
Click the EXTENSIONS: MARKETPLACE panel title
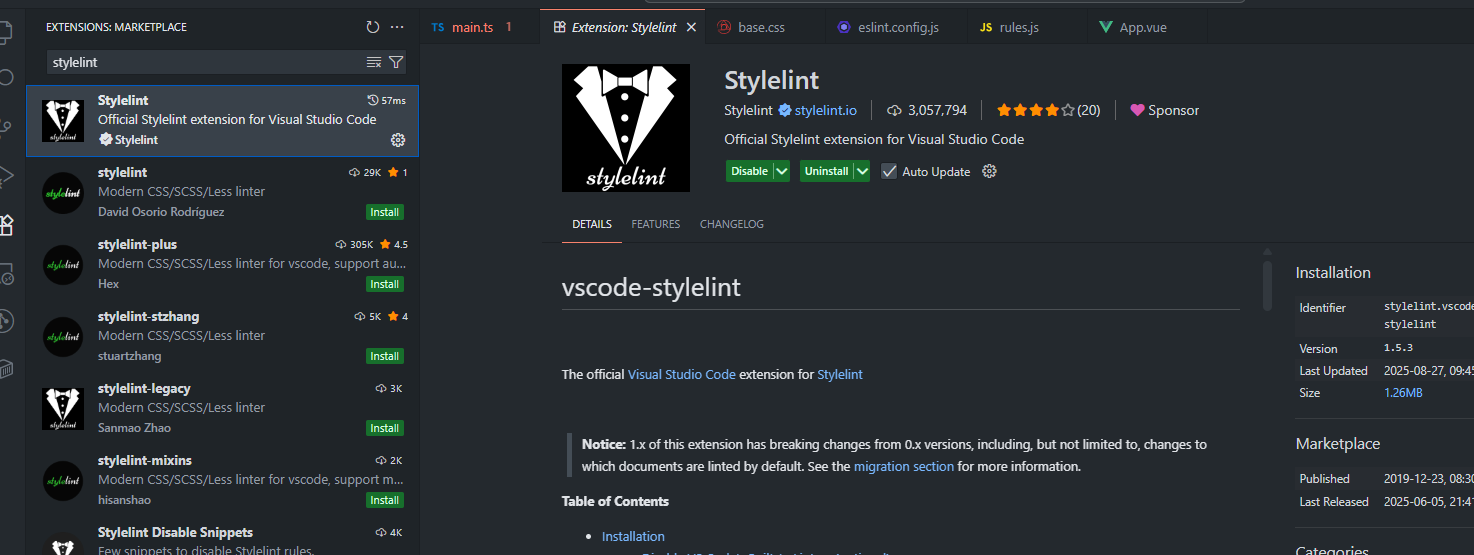coord(116,27)
